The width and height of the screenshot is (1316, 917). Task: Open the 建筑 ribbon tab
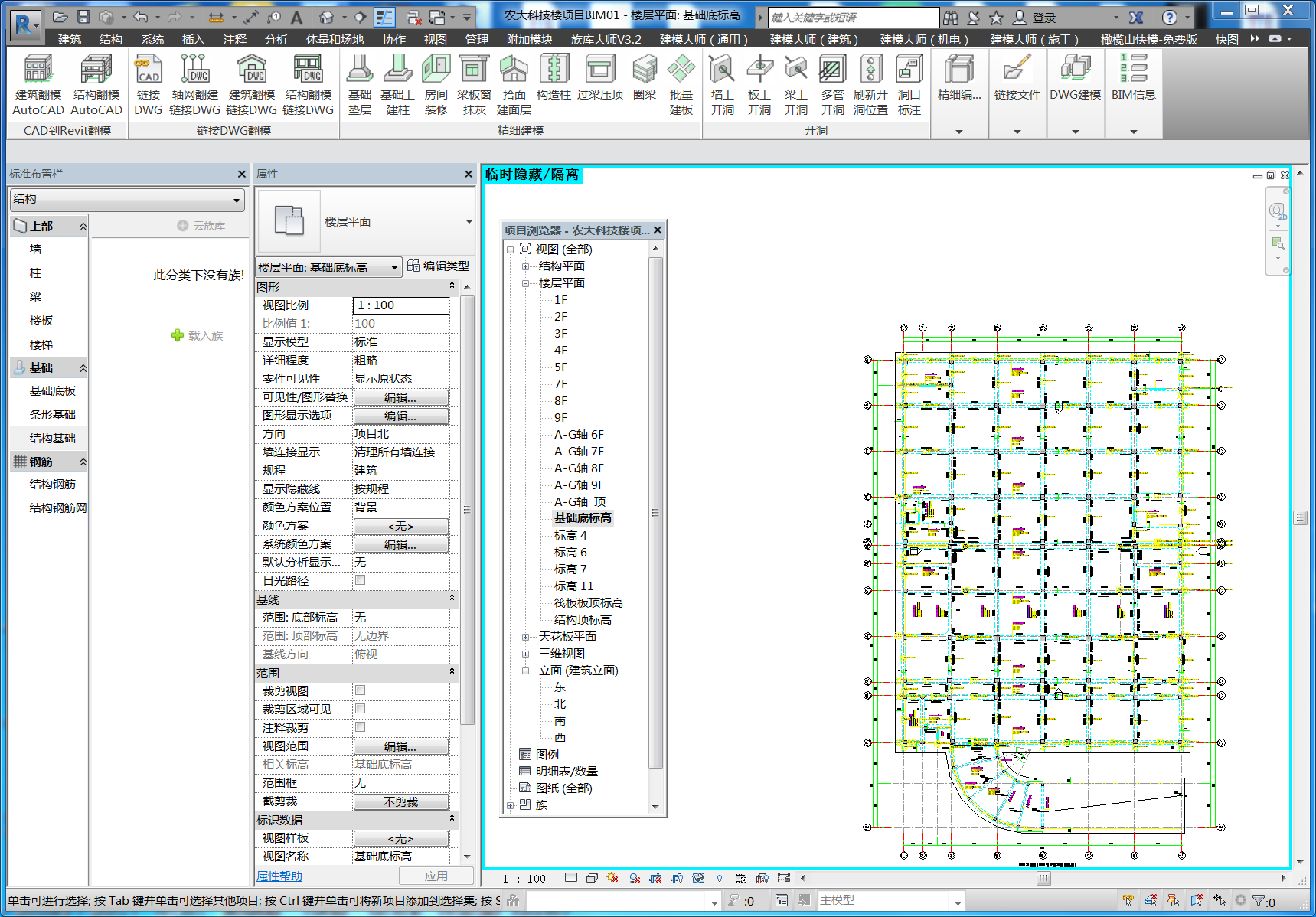click(x=69, y=39)
